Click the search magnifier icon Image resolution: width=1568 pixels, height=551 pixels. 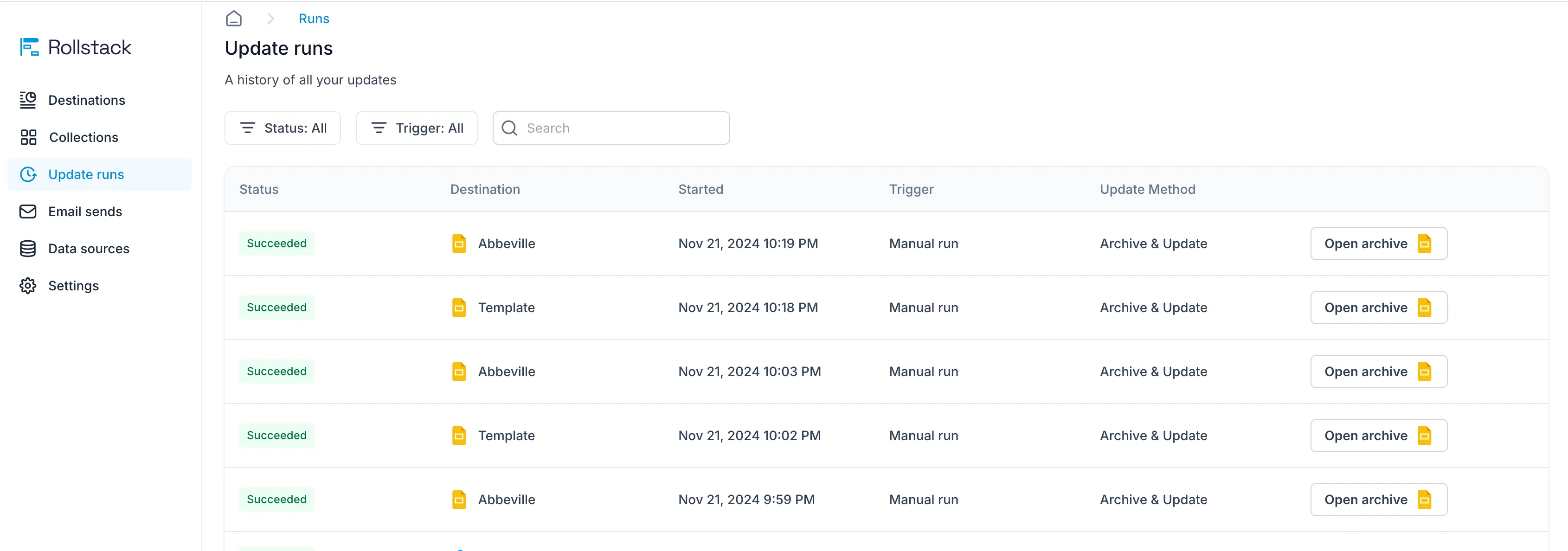click(x=509, y=128)
